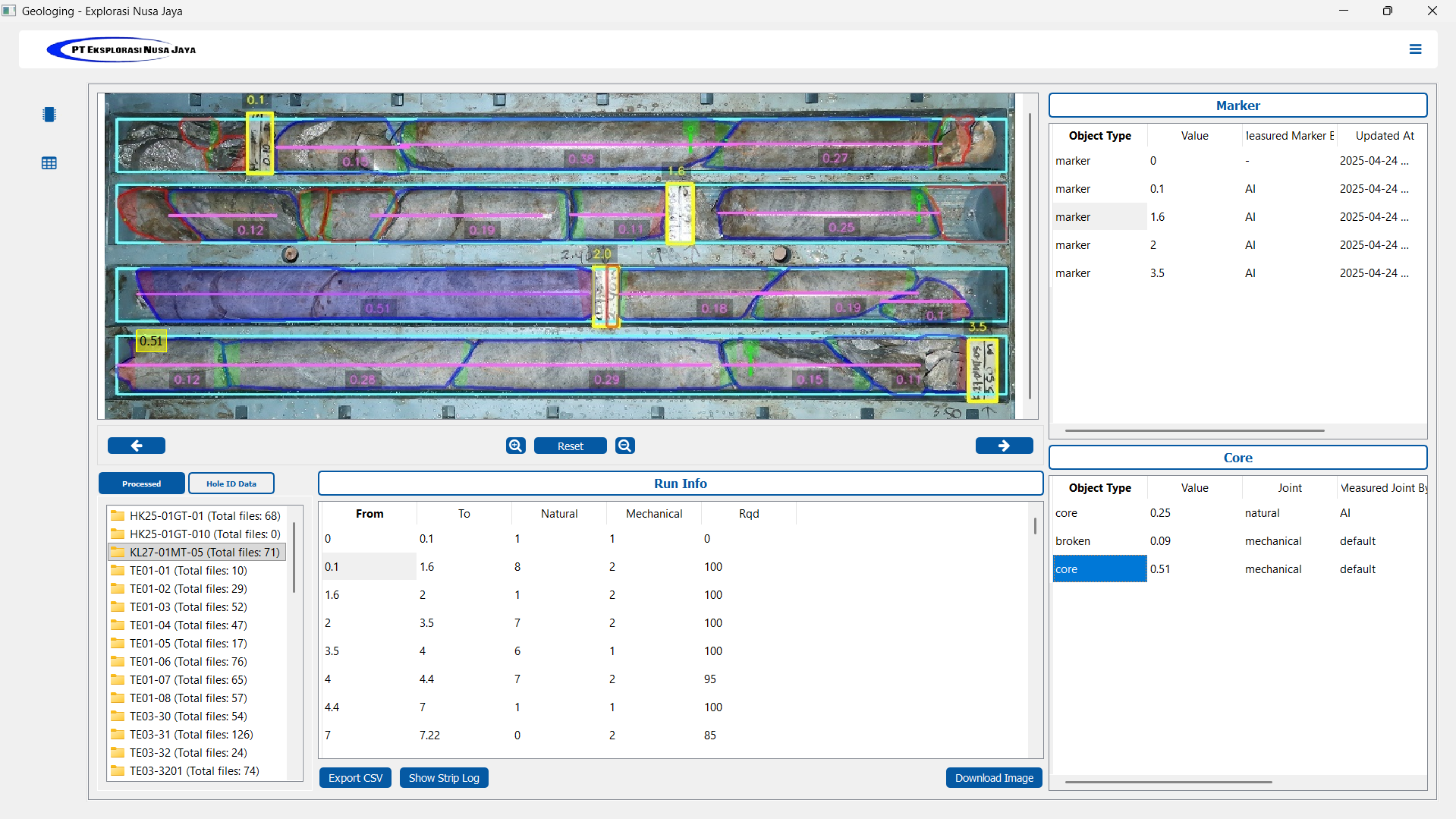Go to previous image with left arrow
1456x819 pixels.
137,446
